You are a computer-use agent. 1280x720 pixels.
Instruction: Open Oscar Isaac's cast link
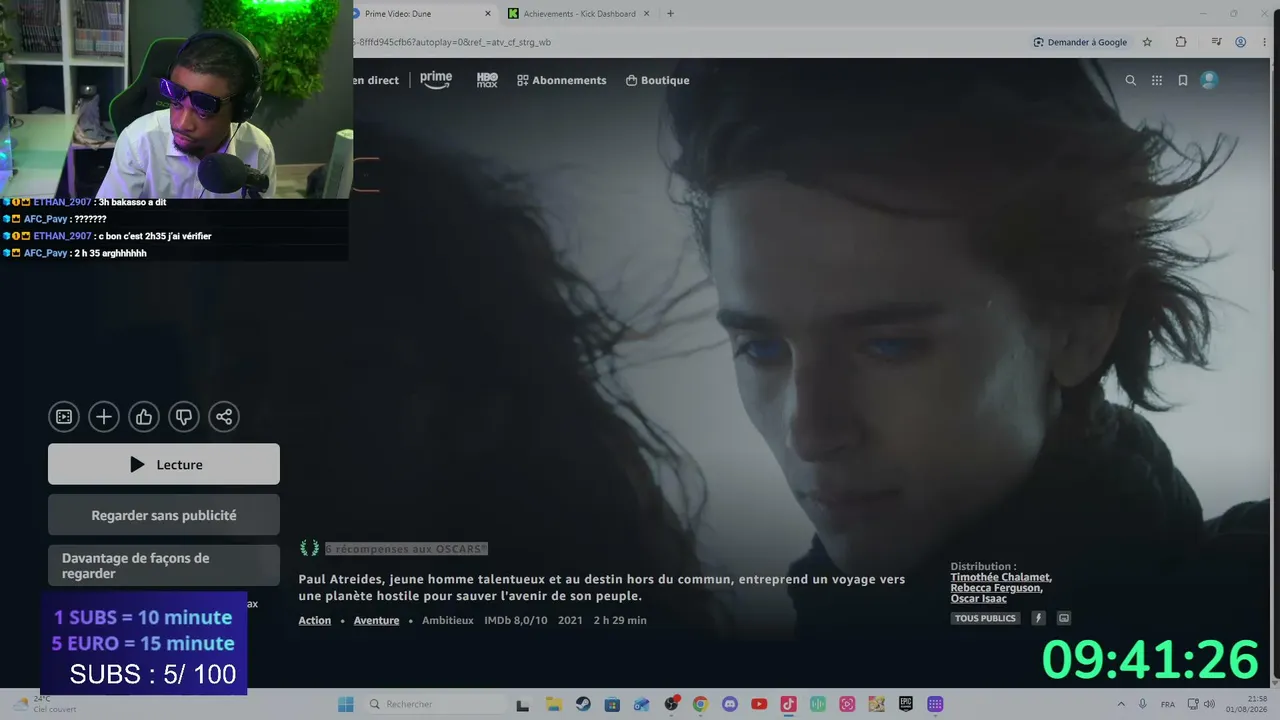click(979, 599)
